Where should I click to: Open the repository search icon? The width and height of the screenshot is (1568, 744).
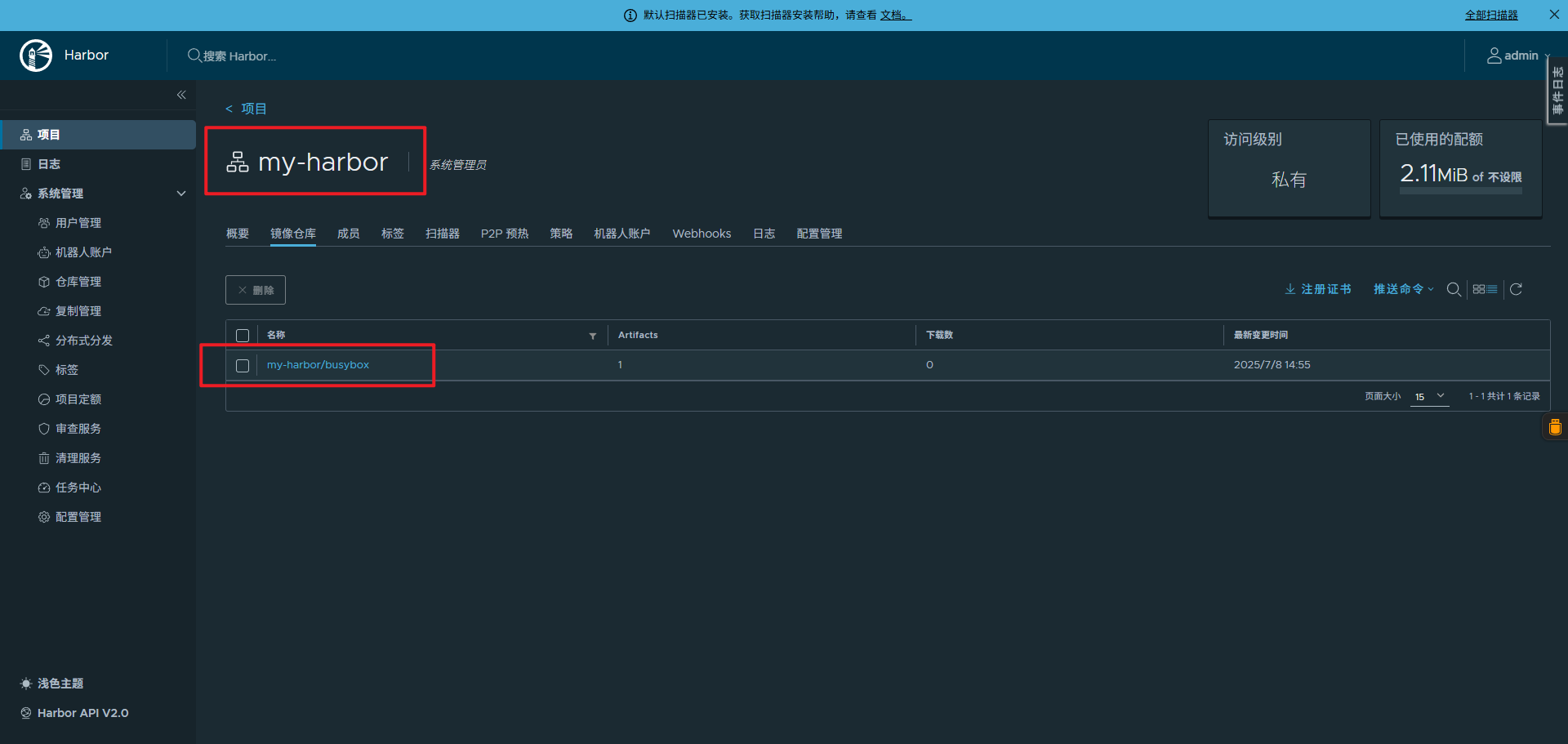(x=1454, y=289)
